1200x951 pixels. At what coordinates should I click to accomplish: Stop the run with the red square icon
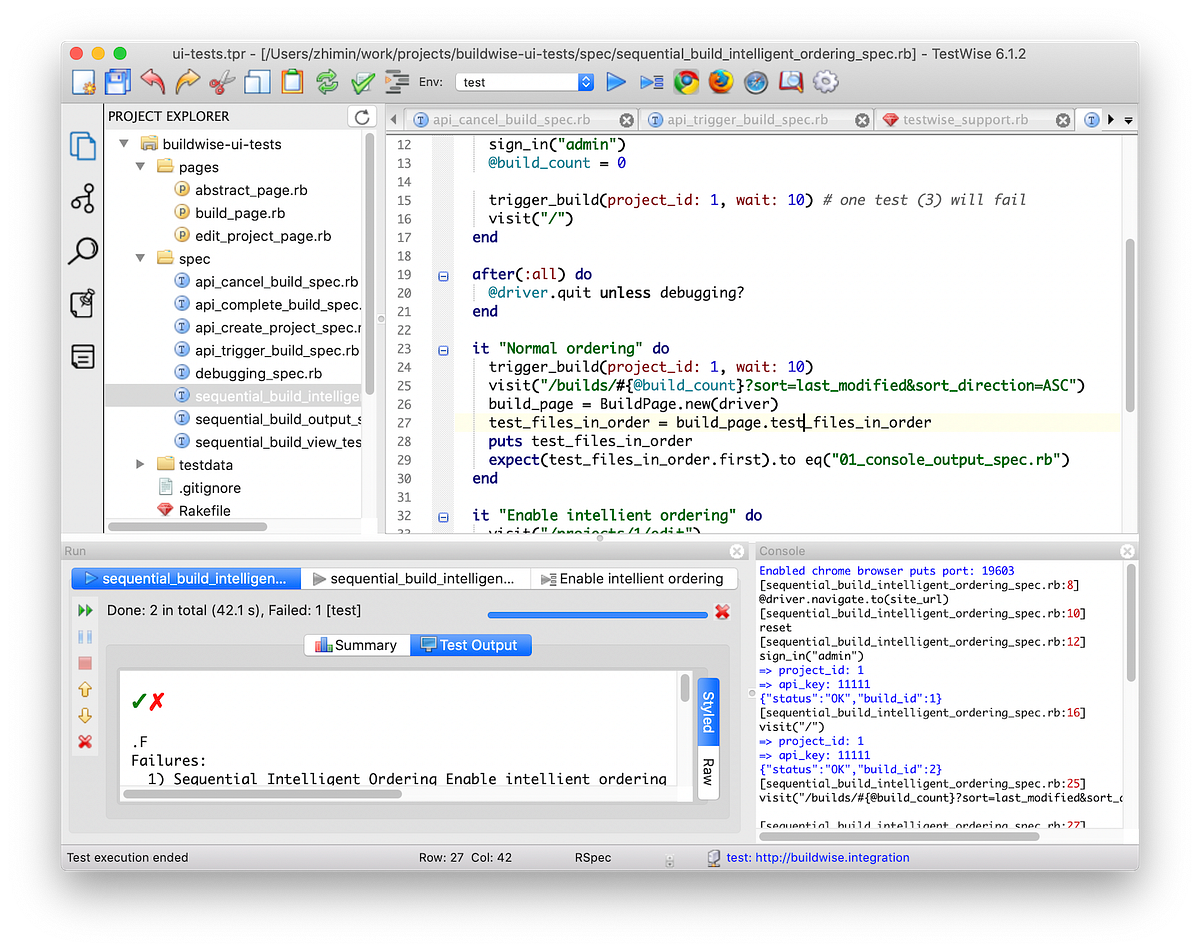coord(85,662)
